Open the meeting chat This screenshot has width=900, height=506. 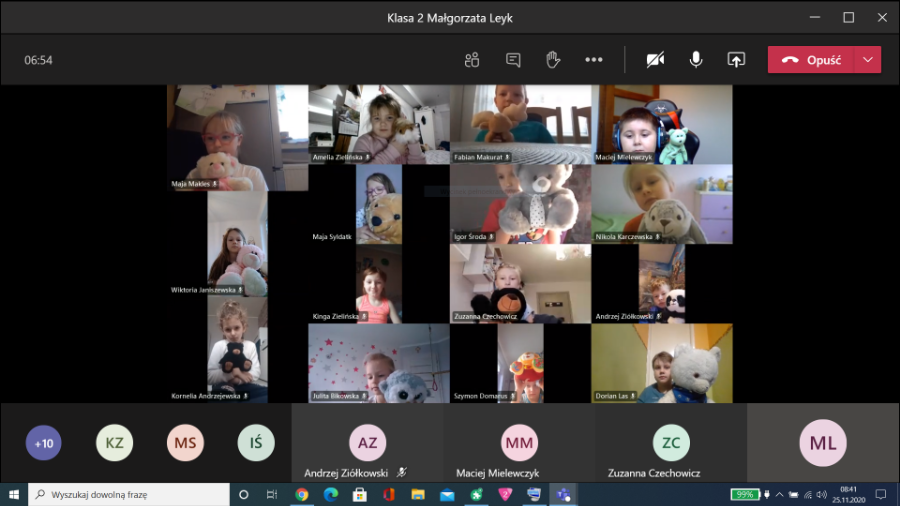tap(513, 60)
